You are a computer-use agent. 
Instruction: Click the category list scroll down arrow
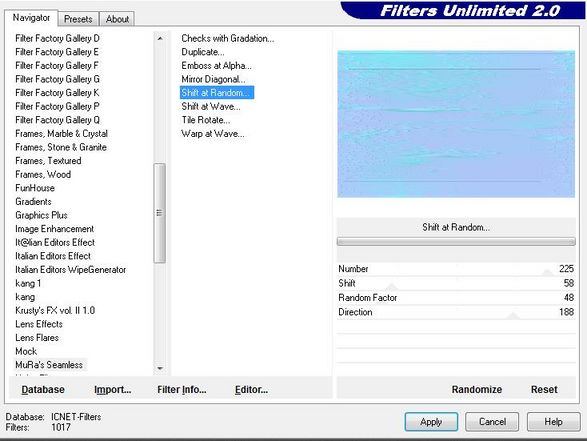(160, 368)
